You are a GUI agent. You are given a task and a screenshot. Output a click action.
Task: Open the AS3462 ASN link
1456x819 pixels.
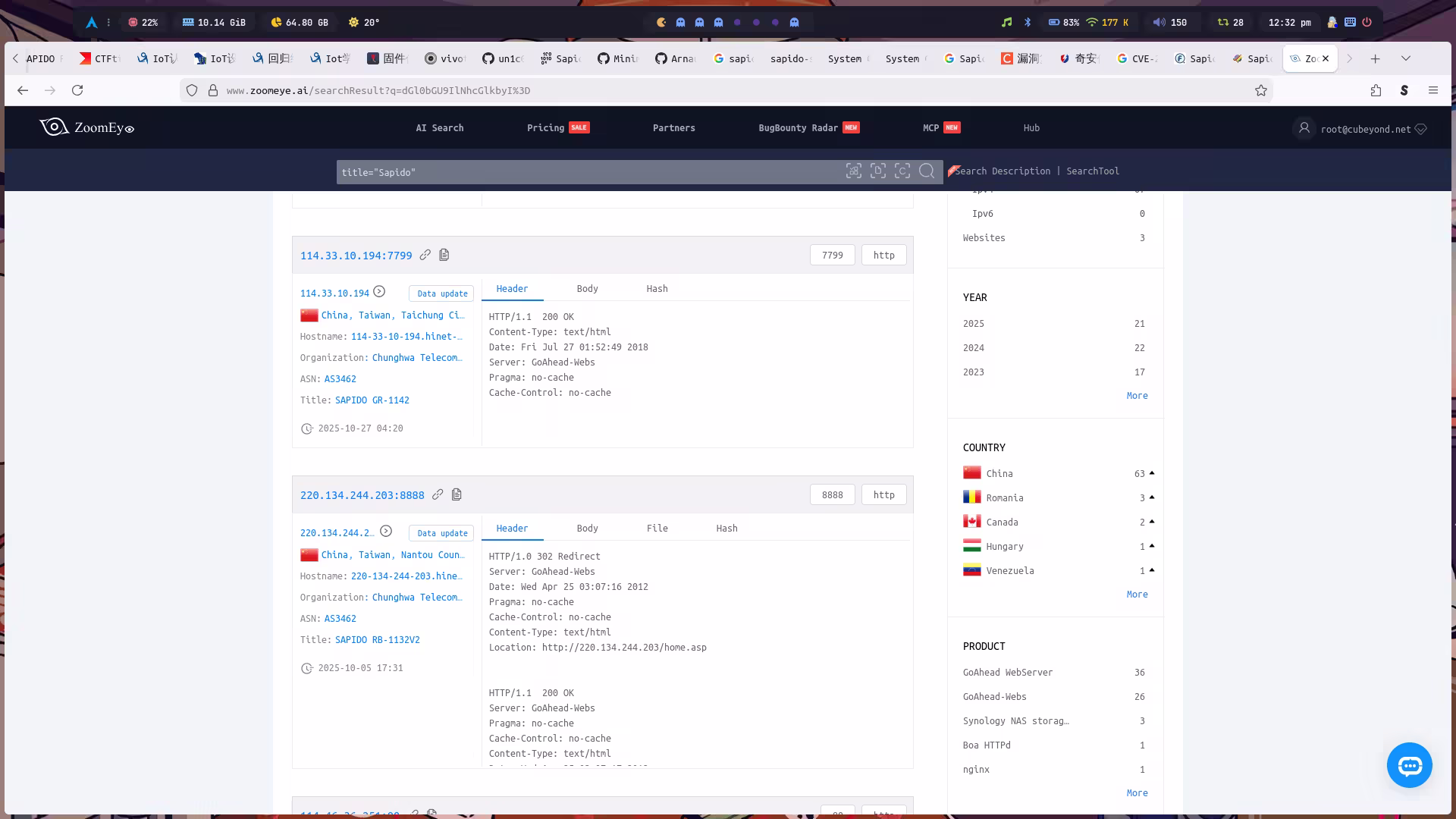click(x=340, y=379)
